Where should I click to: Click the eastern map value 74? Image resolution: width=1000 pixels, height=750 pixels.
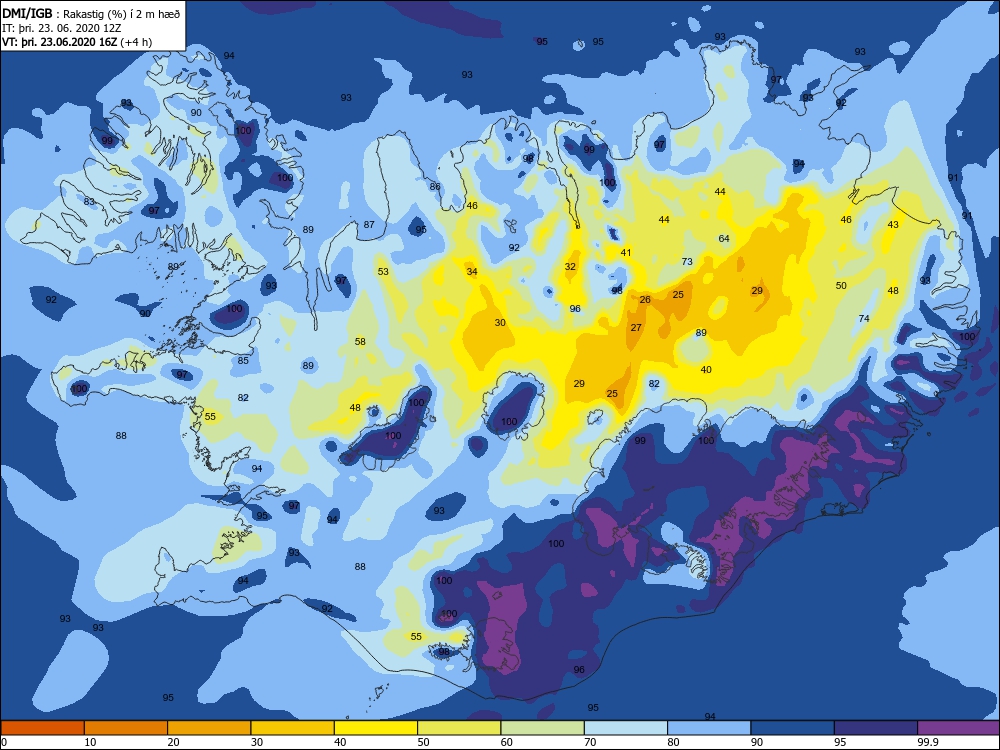click(x=864, y=319)
